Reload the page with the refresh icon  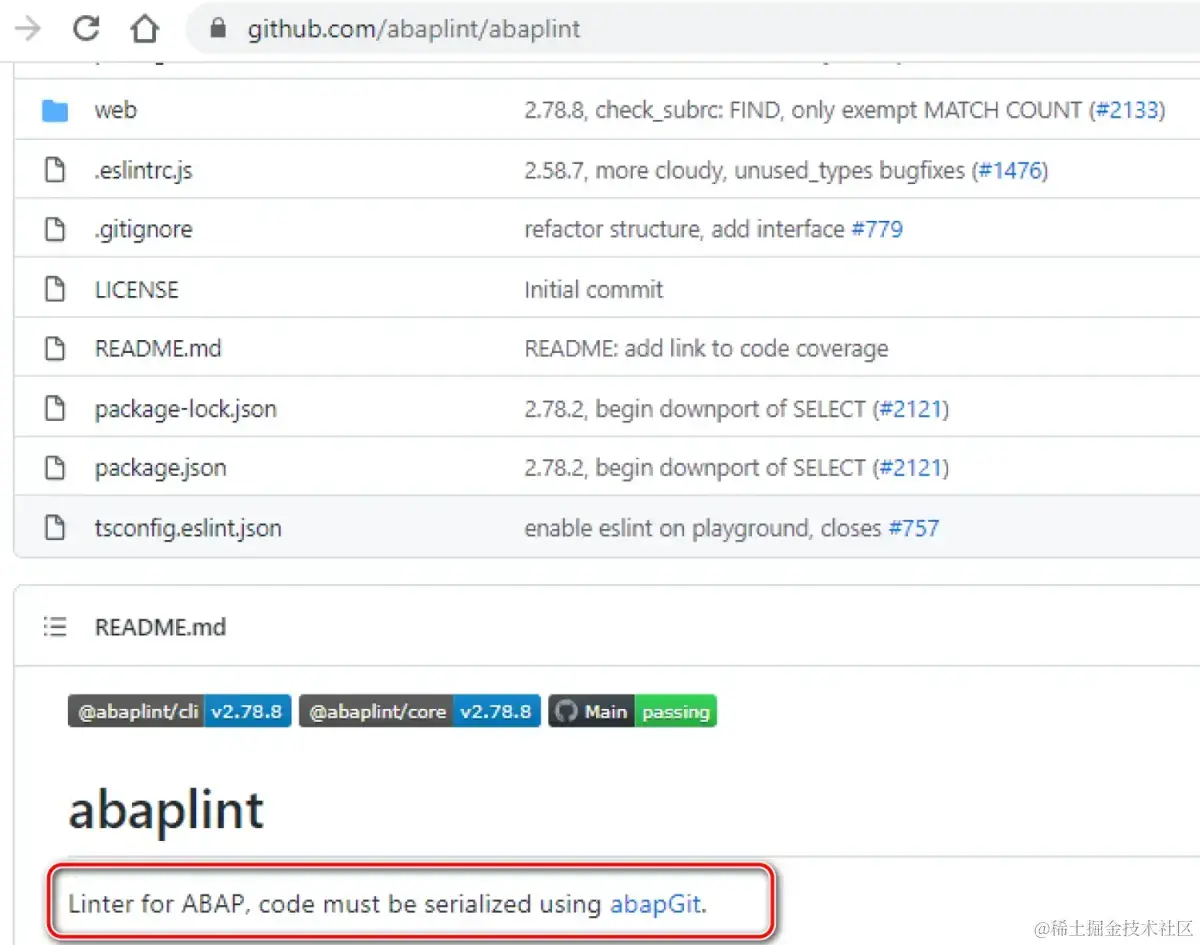pyautogui.click(x=87, y=29)
